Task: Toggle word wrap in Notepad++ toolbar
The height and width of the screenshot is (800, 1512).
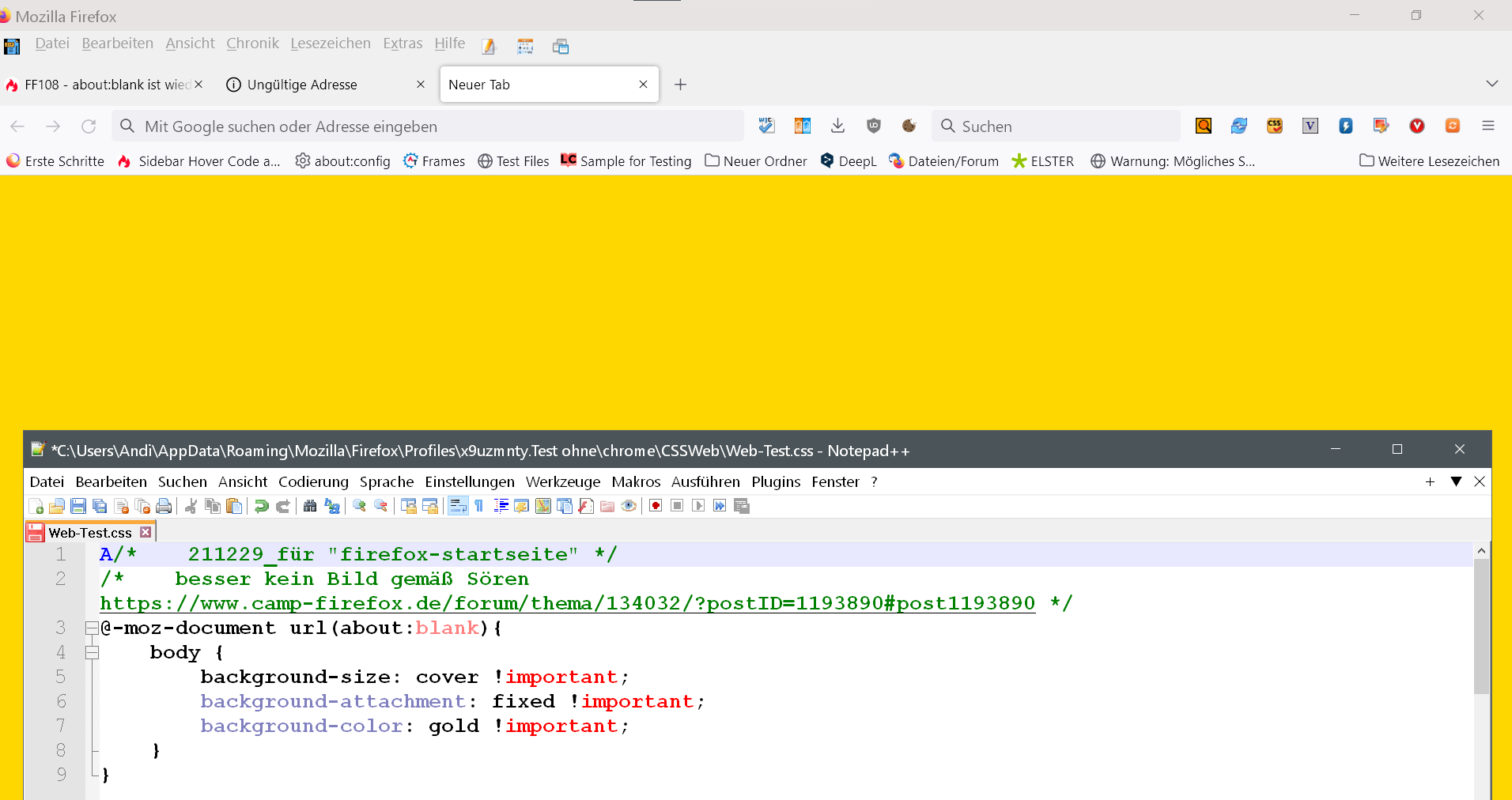Action: pyautogui.click(x=458, y=506)
